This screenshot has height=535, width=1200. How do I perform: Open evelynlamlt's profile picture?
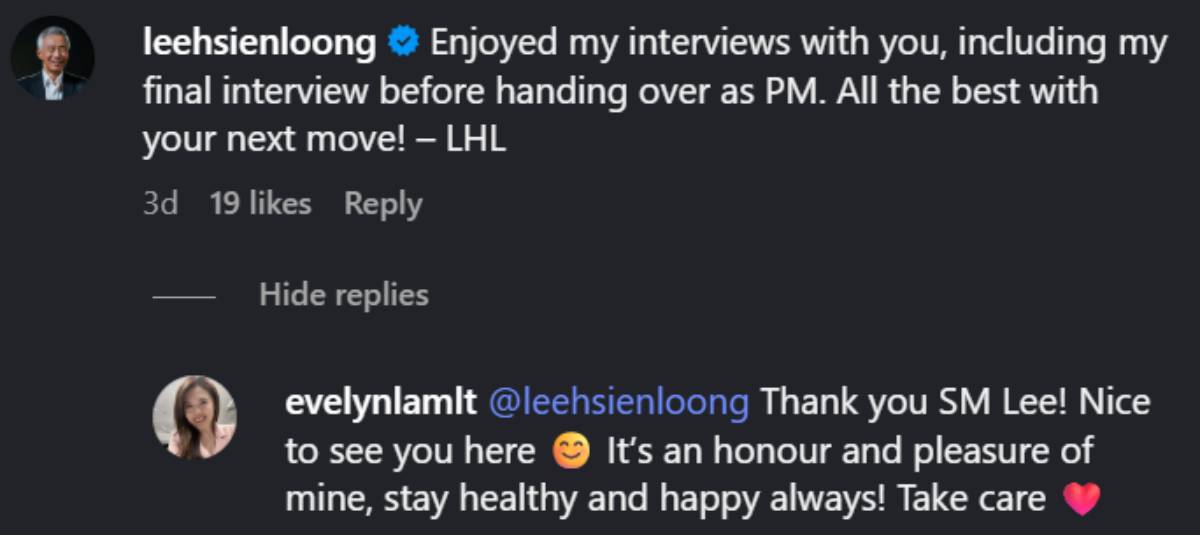194,417
